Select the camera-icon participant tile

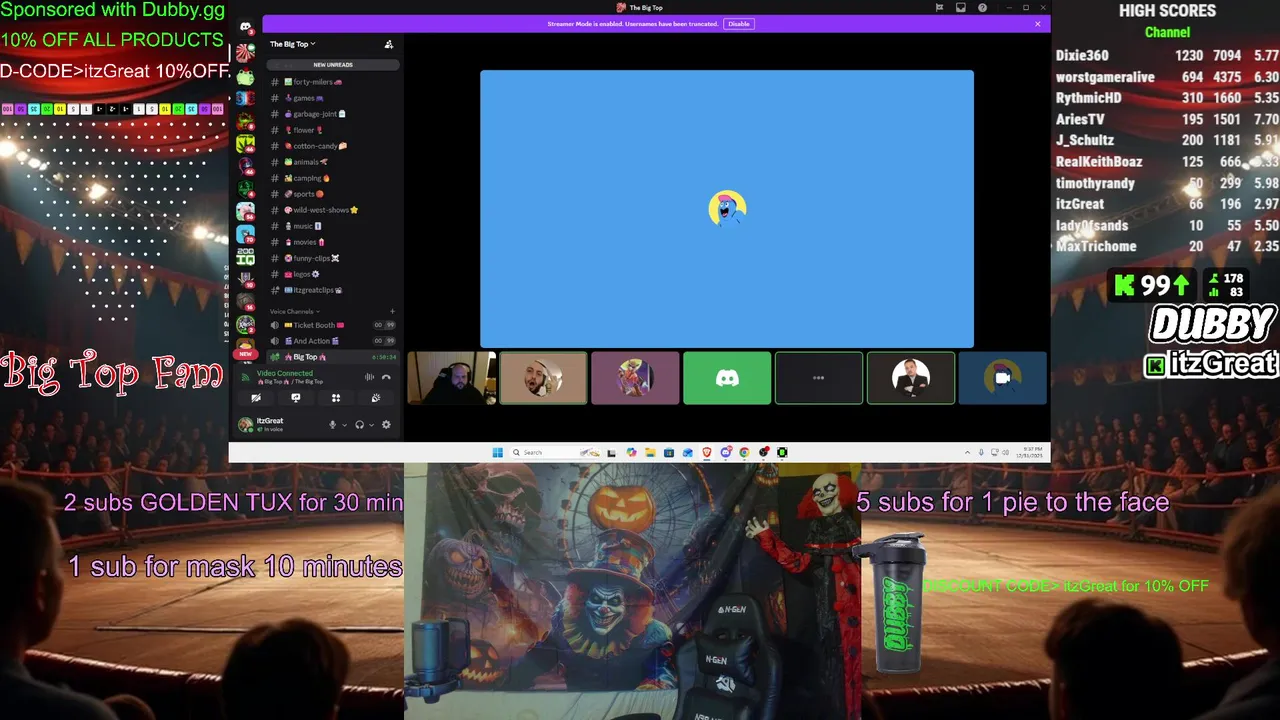[1003, 378]
